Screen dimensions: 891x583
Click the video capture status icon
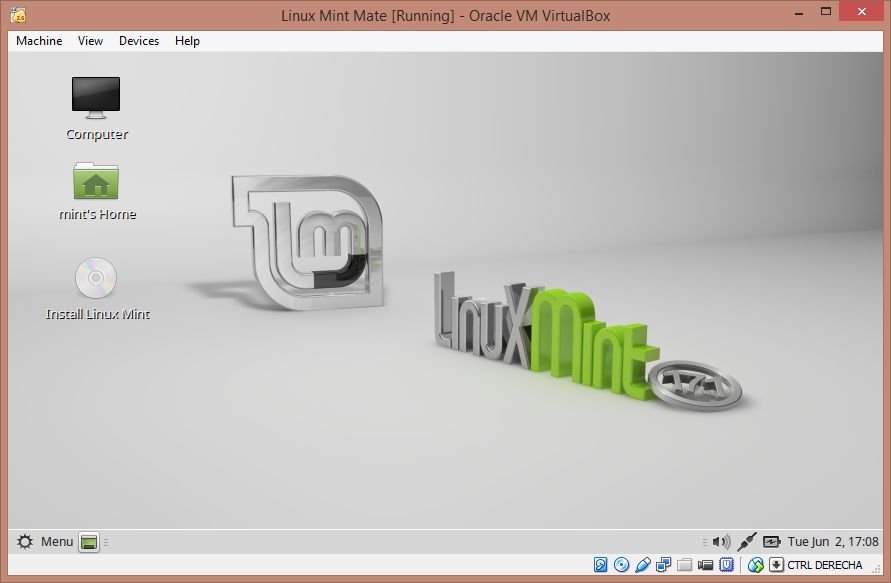[x=705, y=565]
